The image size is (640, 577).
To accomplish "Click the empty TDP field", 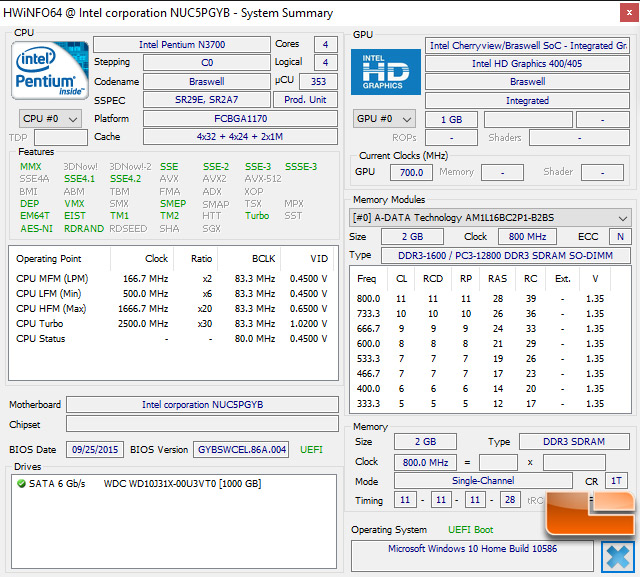I will click(x=61, y=138).
